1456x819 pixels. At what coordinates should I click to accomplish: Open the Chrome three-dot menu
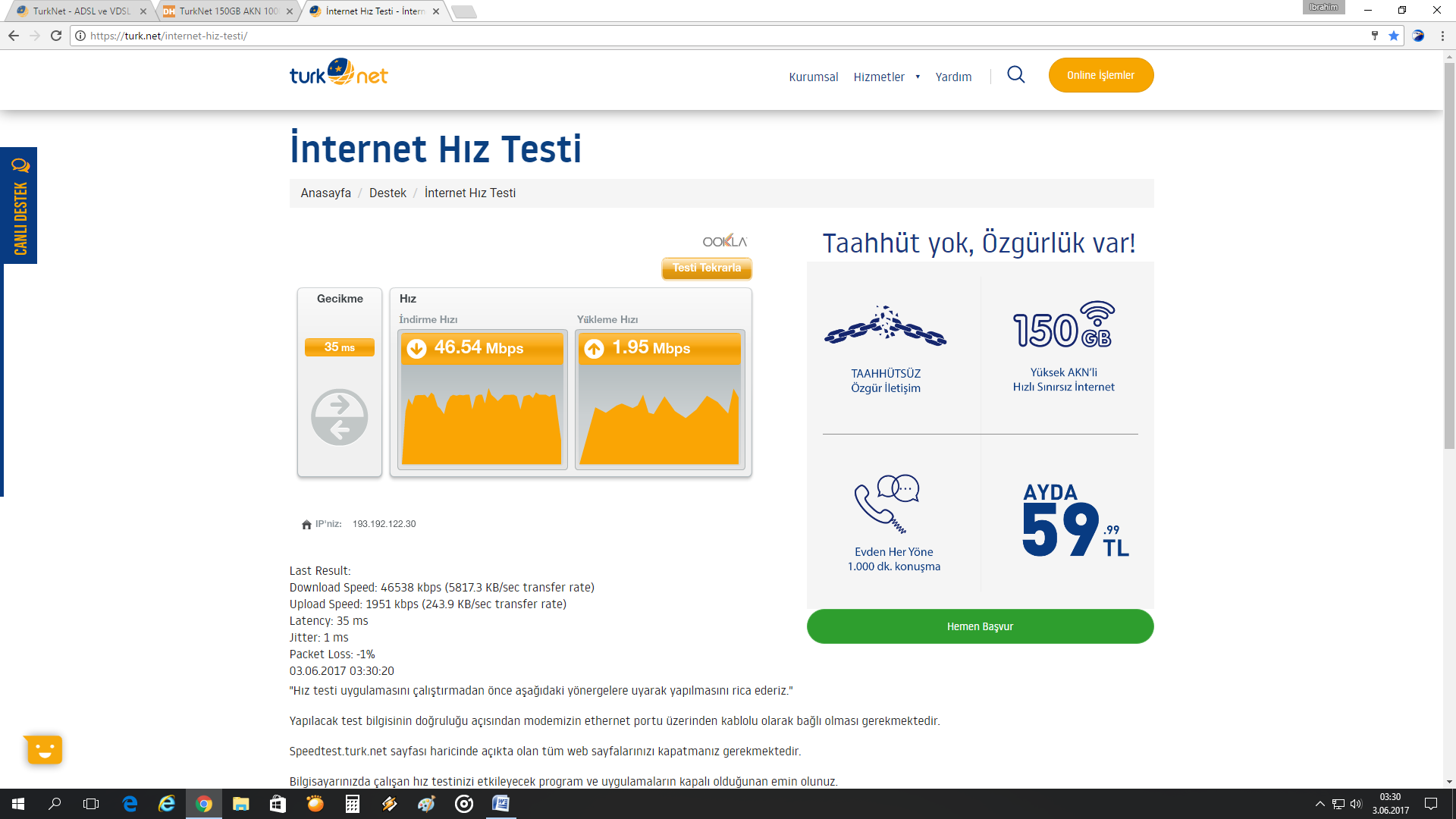tap(1442, 36)
